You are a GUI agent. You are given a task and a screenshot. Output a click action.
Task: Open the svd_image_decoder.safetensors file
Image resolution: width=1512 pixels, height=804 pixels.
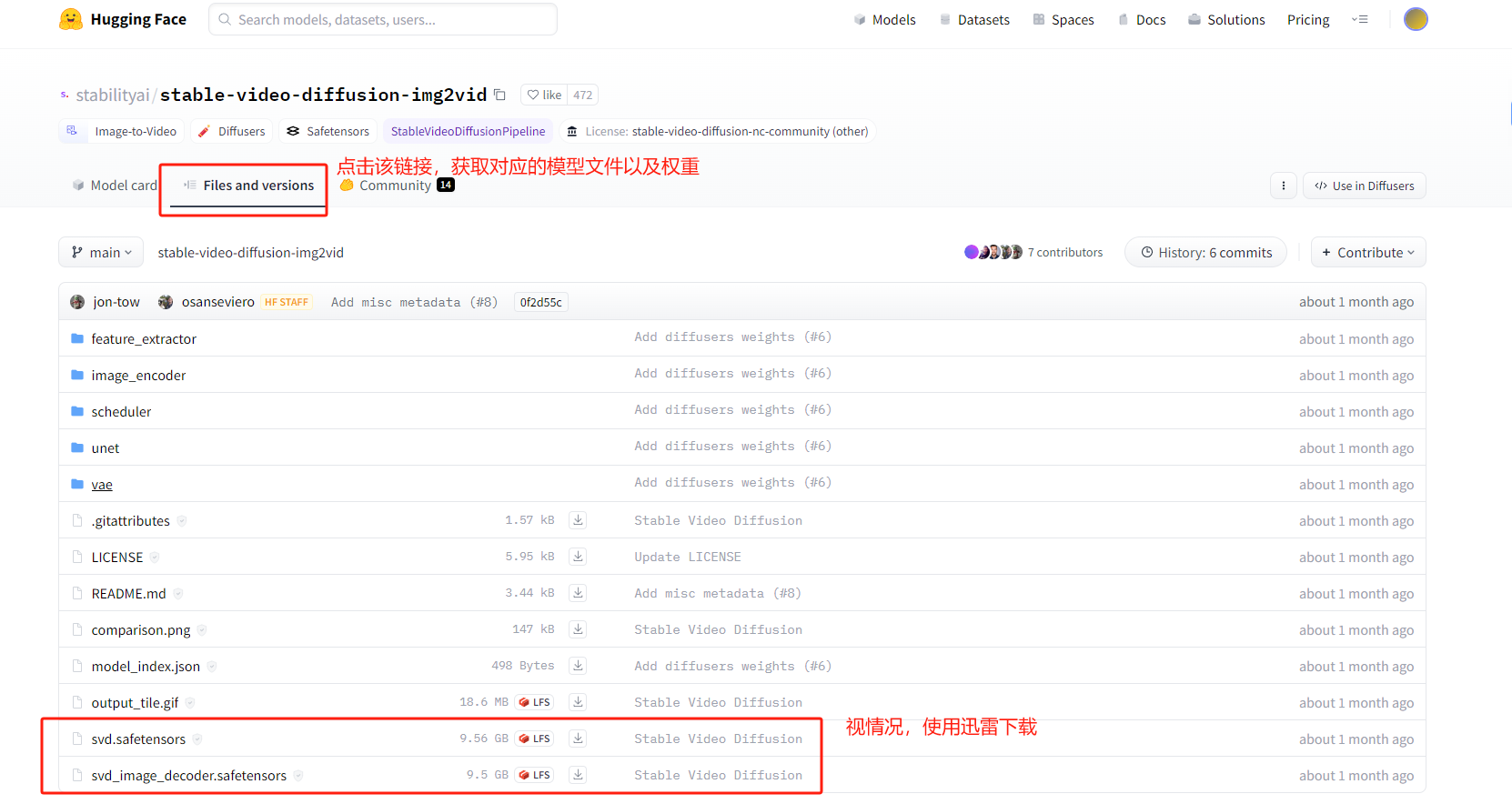188,775
